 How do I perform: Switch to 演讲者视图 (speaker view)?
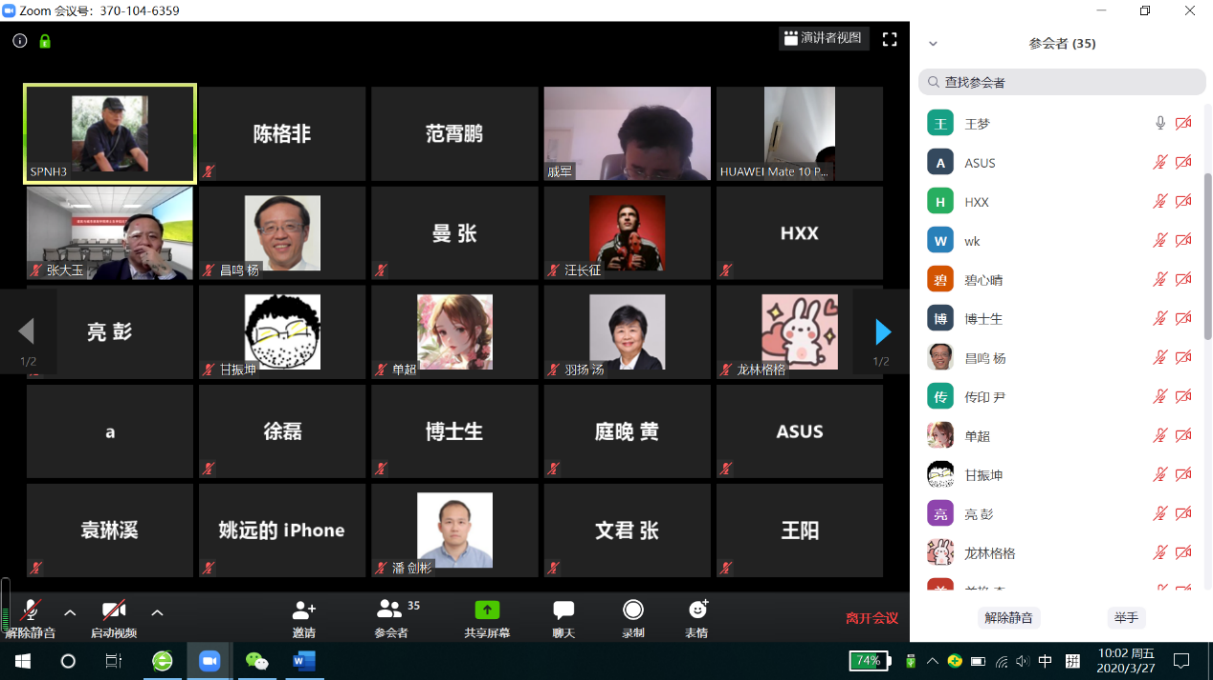[x=824, y=38]
